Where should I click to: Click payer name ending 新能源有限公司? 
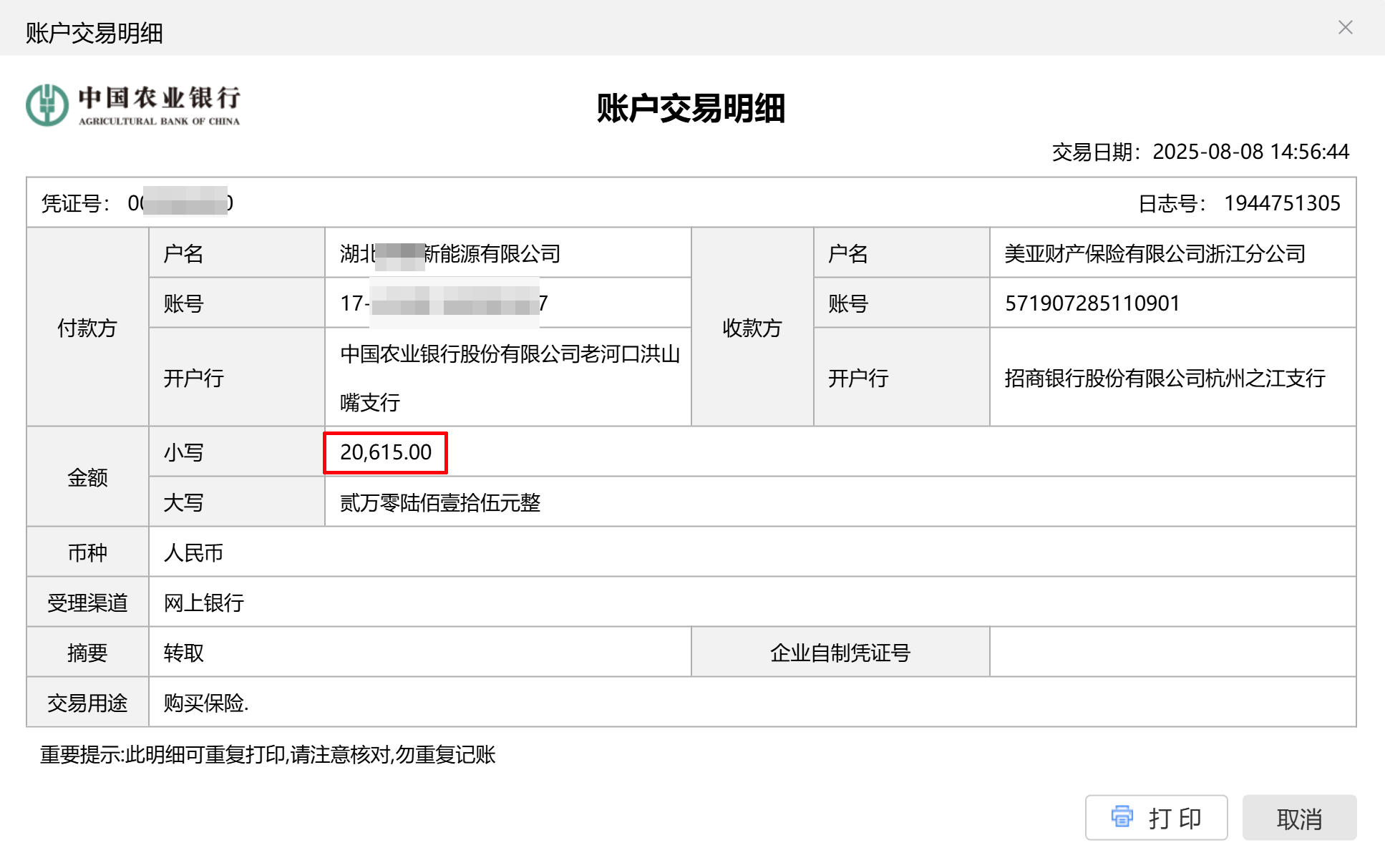pos(450,253)
